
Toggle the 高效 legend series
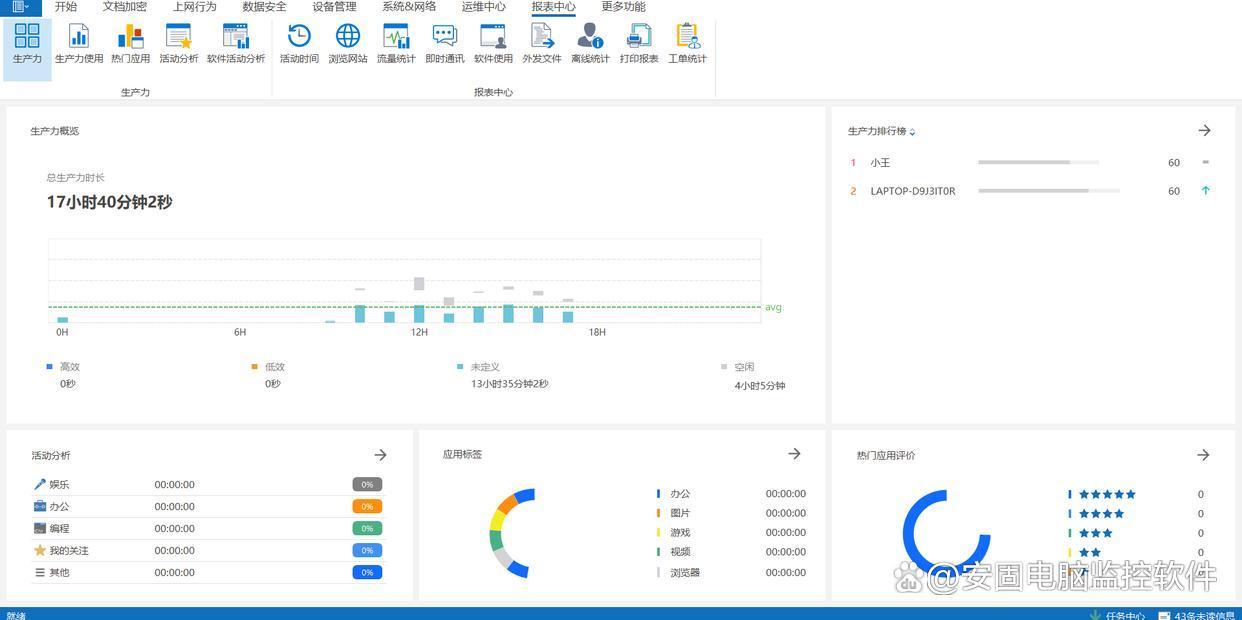pyautogui.click(x=68, y=367)
